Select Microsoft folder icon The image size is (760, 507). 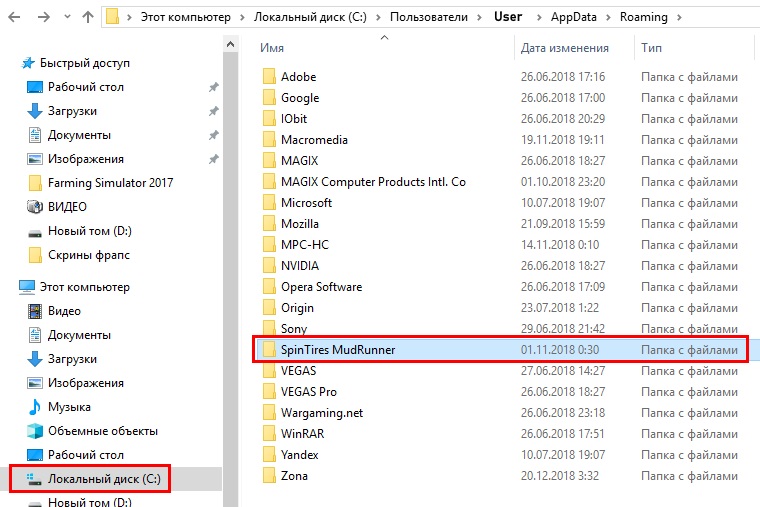(269, 203)
